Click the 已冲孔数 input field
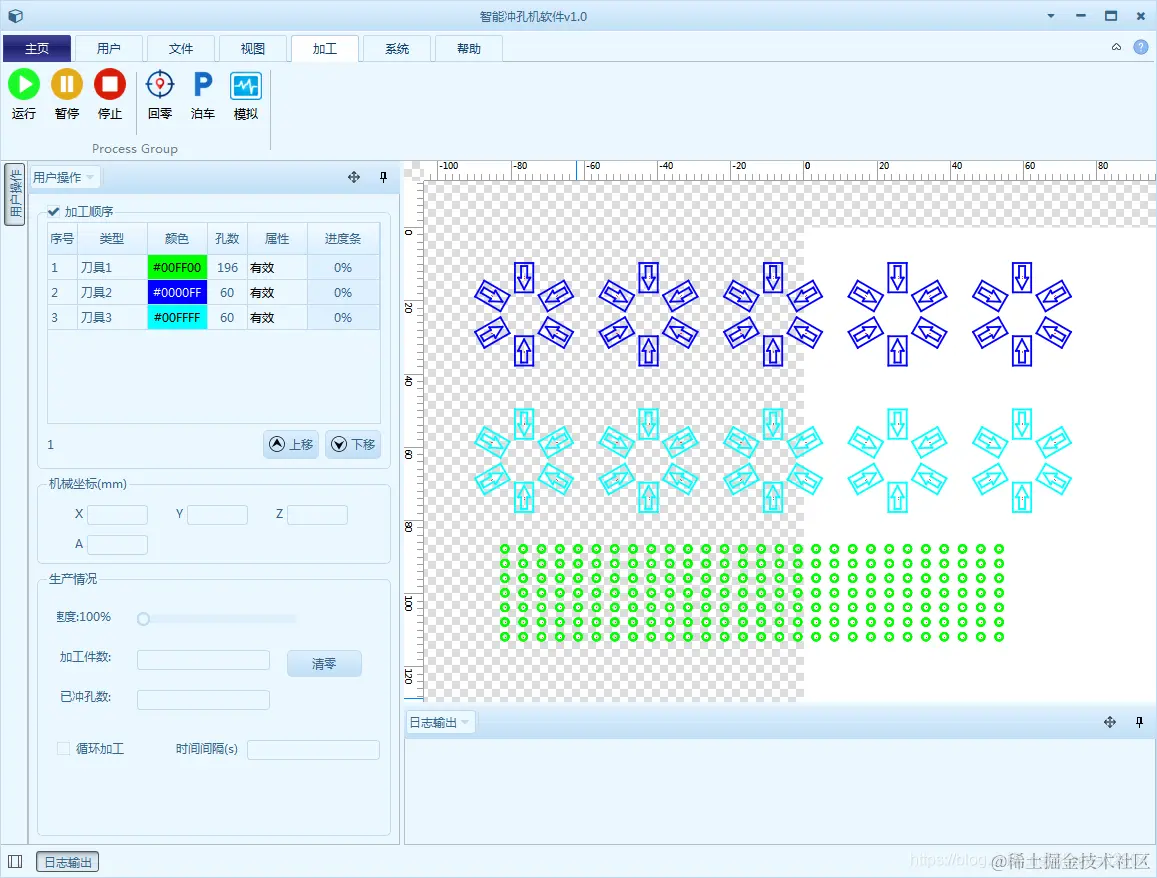 click(x=203, y=699)
